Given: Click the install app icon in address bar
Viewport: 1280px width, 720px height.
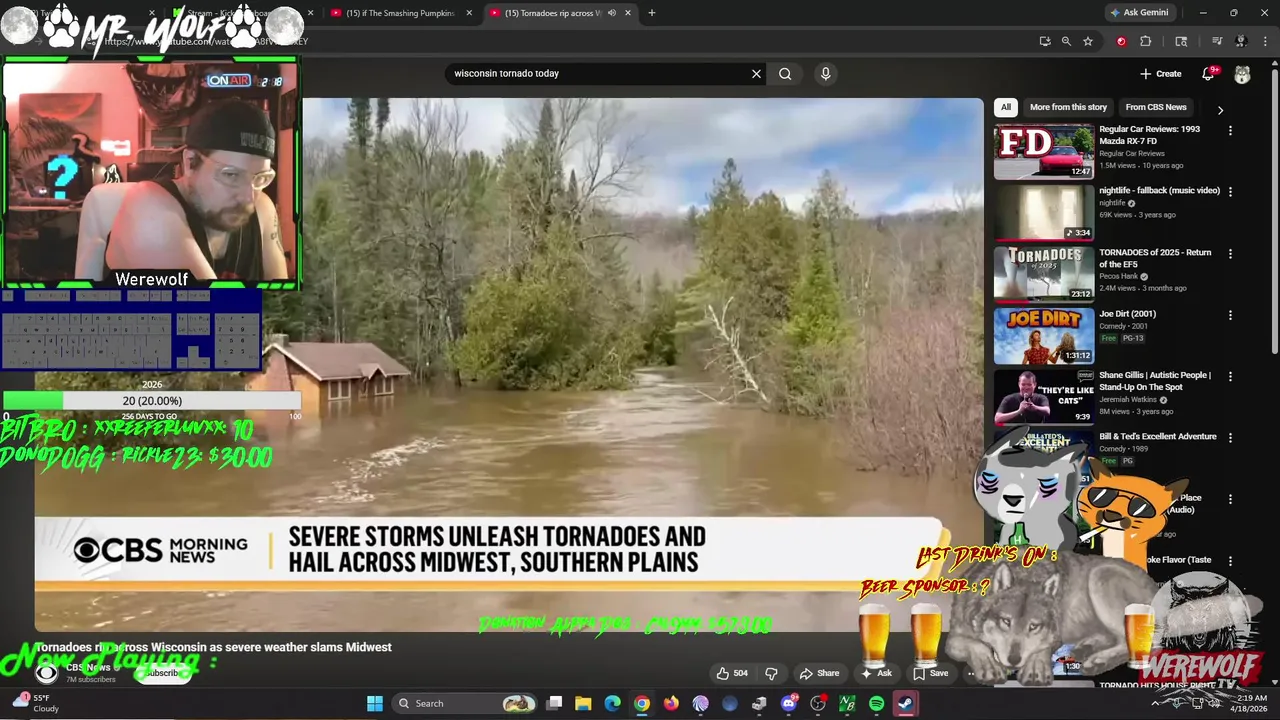Looking at the screenshot, I should tap(1045, 41).
